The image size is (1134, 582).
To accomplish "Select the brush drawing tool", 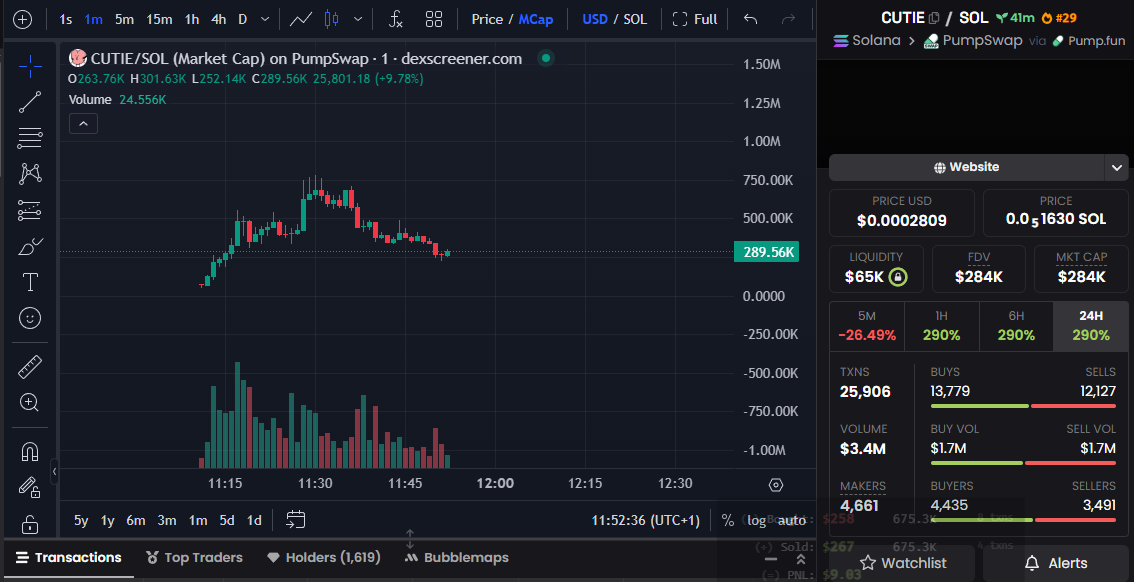I will [x=30, y=247].
